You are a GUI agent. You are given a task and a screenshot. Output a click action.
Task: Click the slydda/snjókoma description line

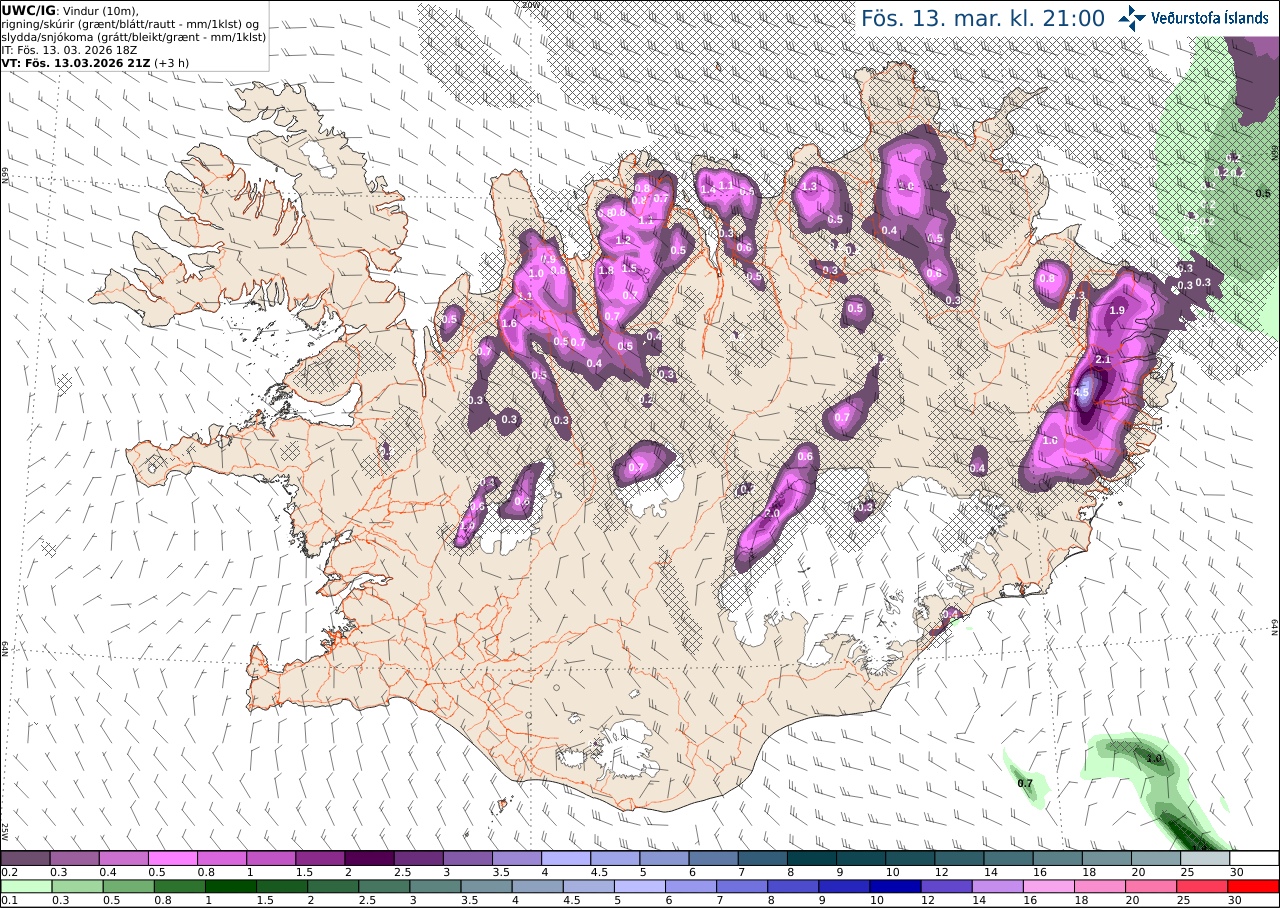pos(134,37)
